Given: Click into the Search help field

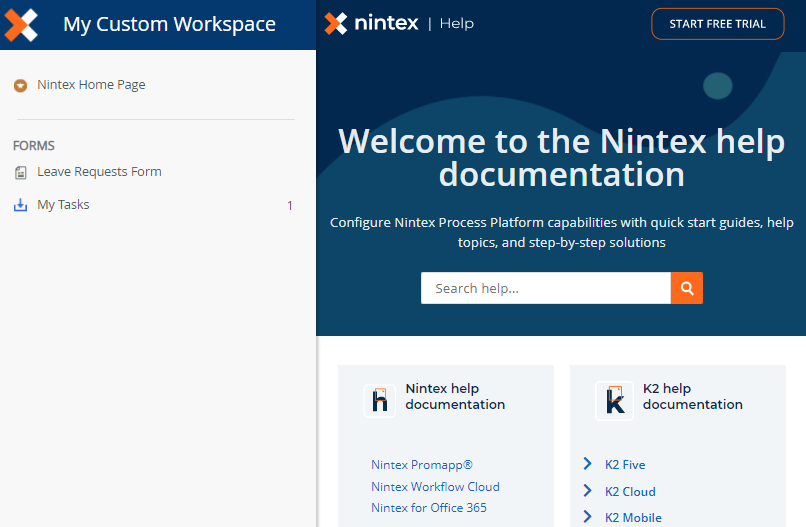Looking at the screenshot, I should (x=545, y=288).
